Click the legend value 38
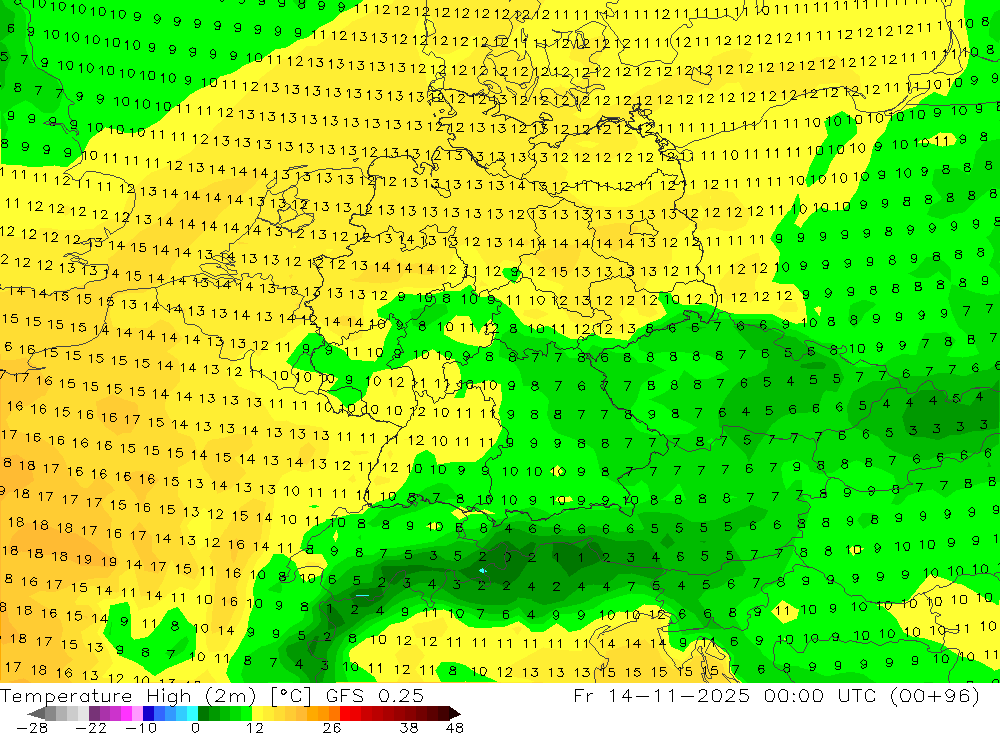 [x=408, y=728]
